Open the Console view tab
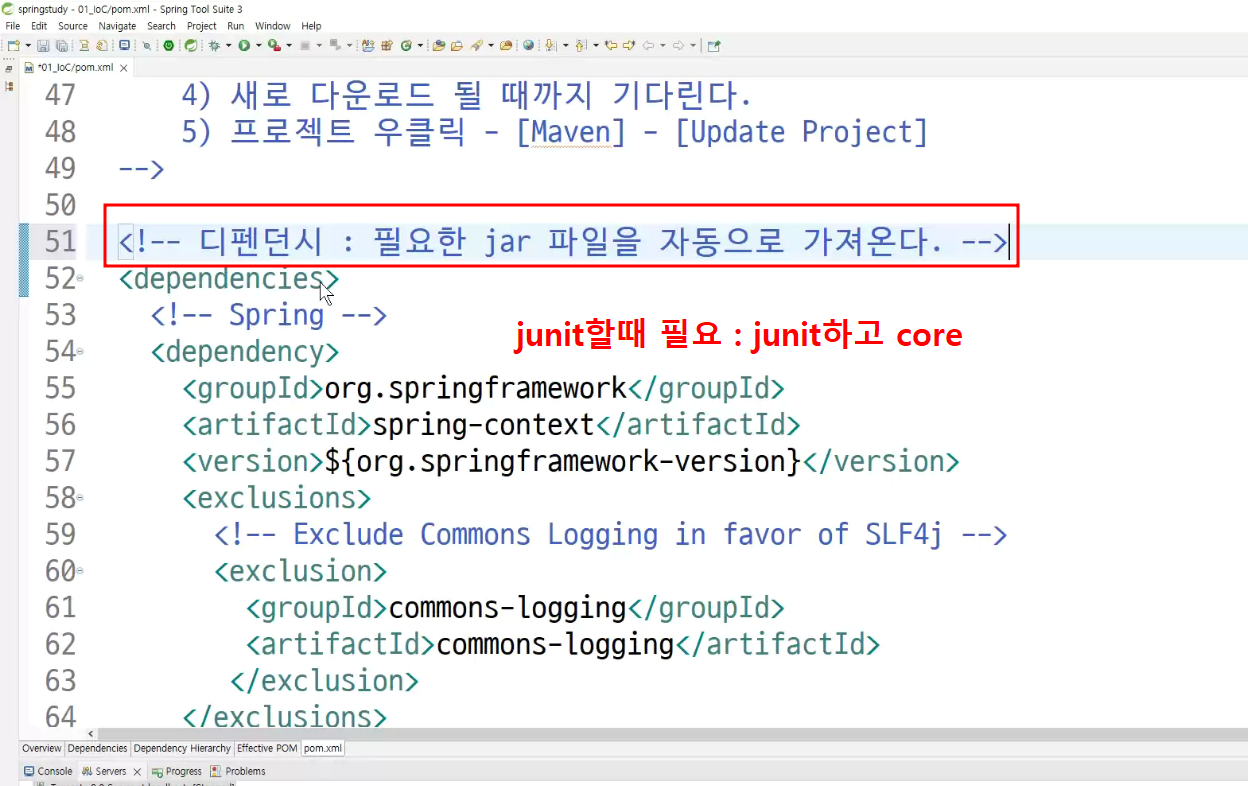1248x786 pixels. point(48,771)
